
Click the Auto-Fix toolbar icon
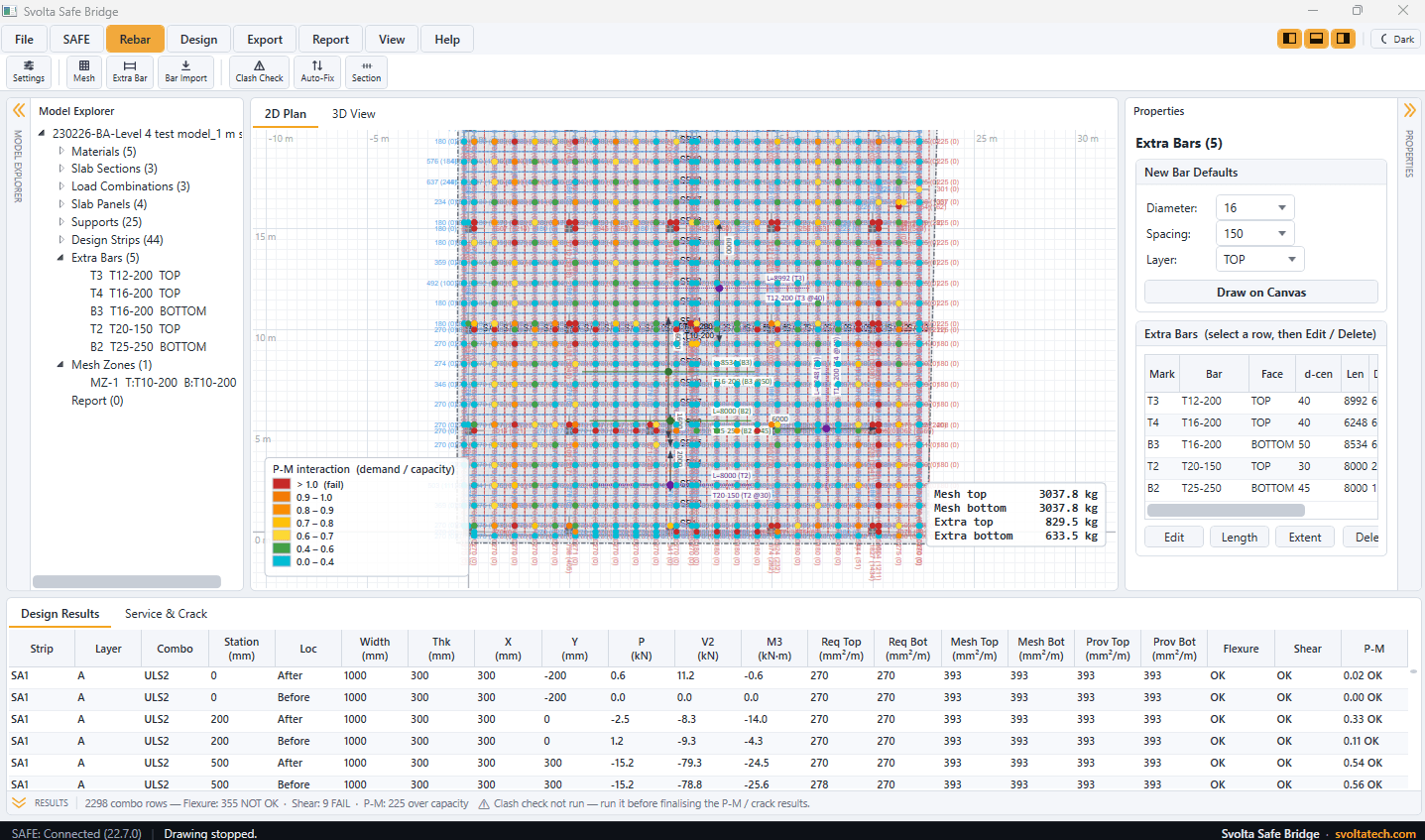click(x=317, y=71)
